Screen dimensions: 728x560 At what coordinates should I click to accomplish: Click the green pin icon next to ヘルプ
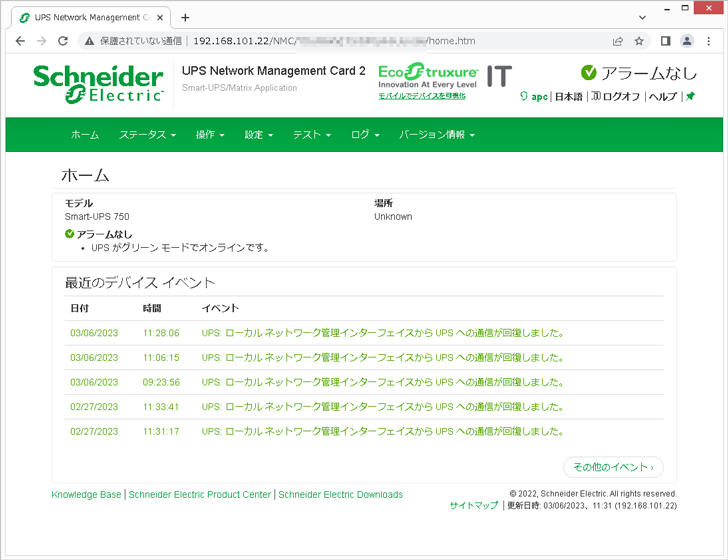point(690,96)
